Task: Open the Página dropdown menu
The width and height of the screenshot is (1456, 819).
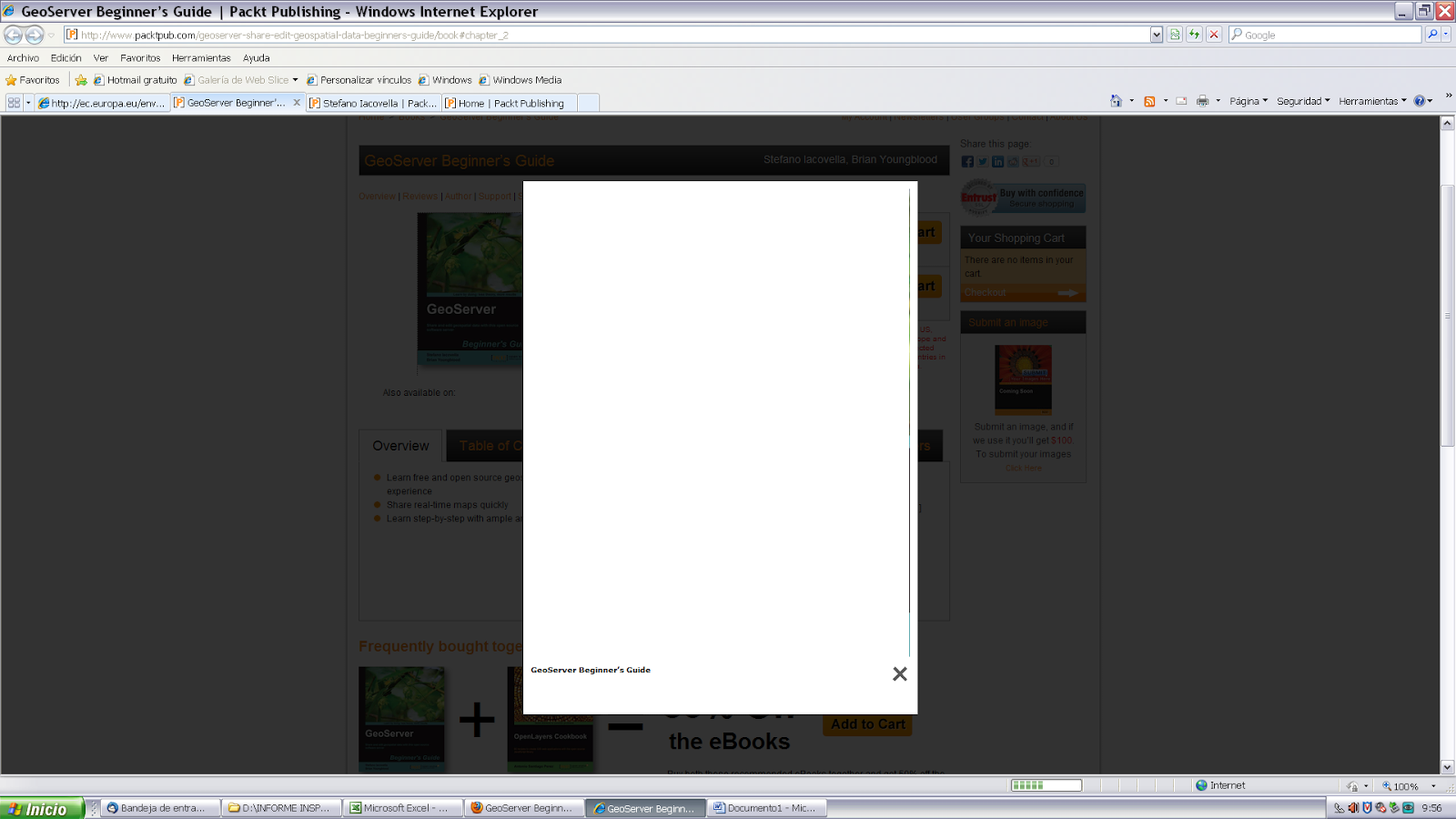Action: click(x=1249, y=101)
